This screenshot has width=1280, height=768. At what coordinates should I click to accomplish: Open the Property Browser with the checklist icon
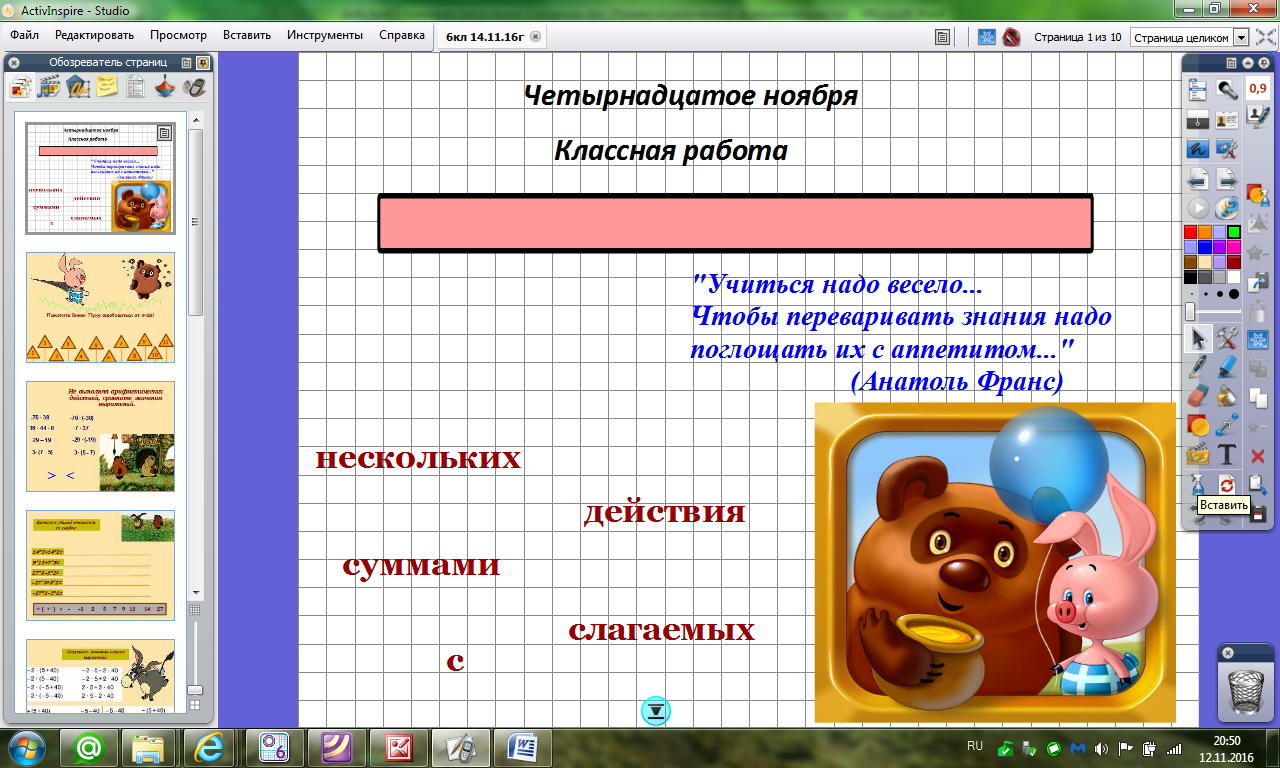(x=136, y=88)
